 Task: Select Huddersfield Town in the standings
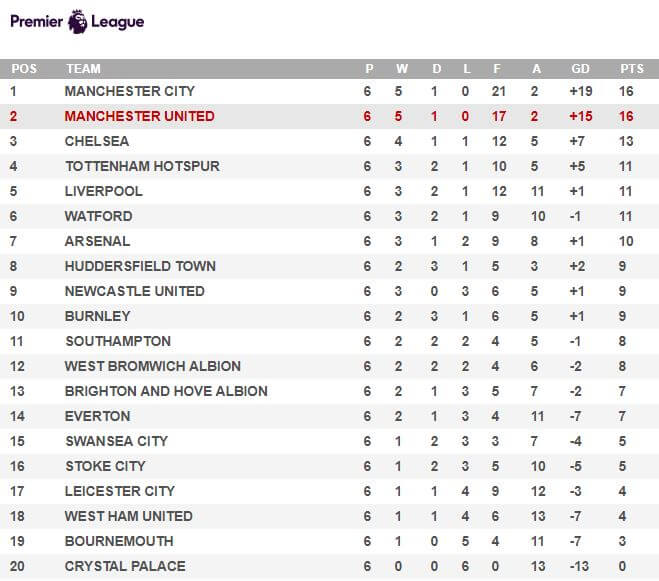[x=140, y=266]
